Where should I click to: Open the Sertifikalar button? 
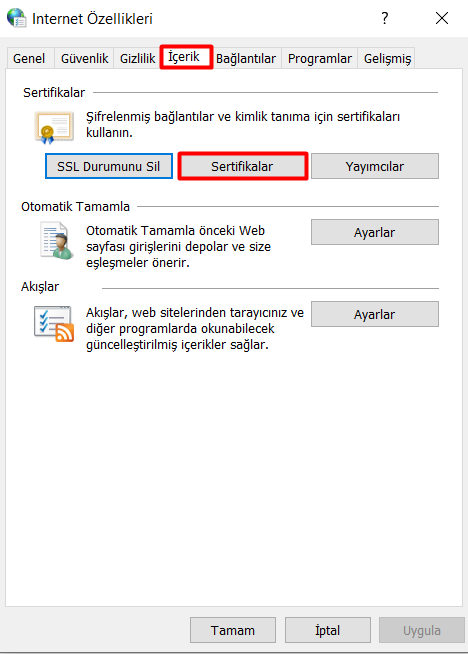243,166
